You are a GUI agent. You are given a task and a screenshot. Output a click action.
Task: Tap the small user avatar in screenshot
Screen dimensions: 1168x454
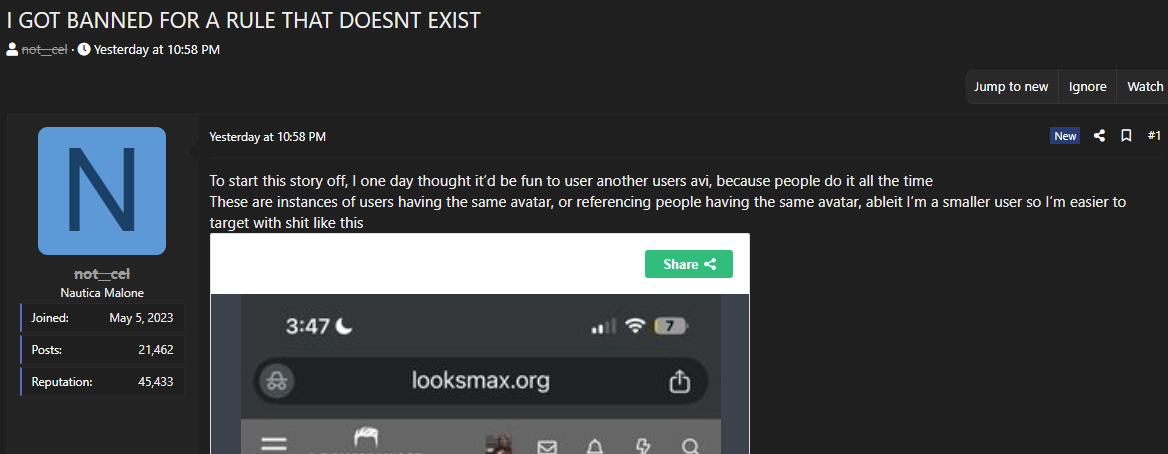pos(498,445)
